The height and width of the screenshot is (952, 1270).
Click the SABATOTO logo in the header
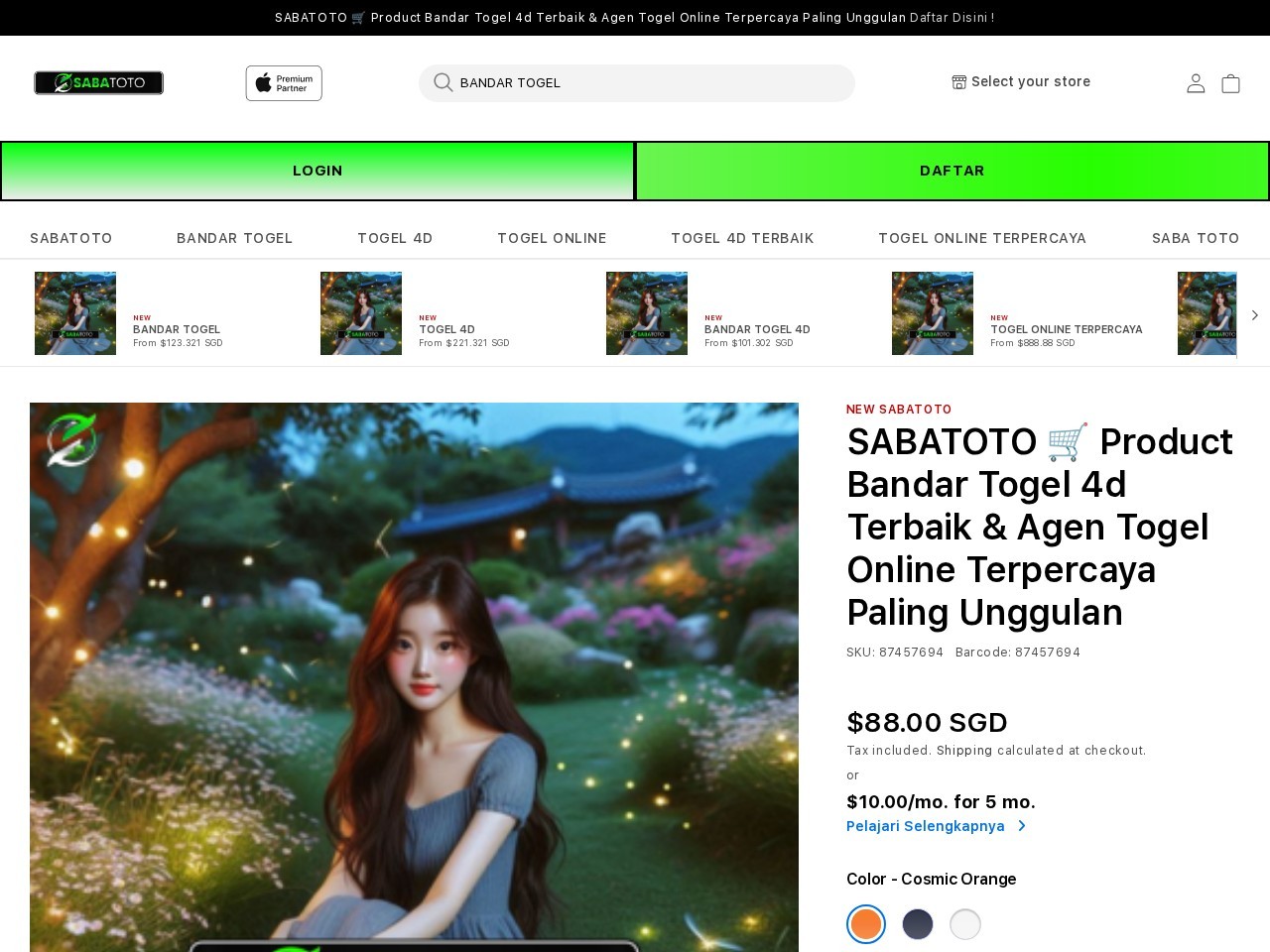tap(98, 83)
